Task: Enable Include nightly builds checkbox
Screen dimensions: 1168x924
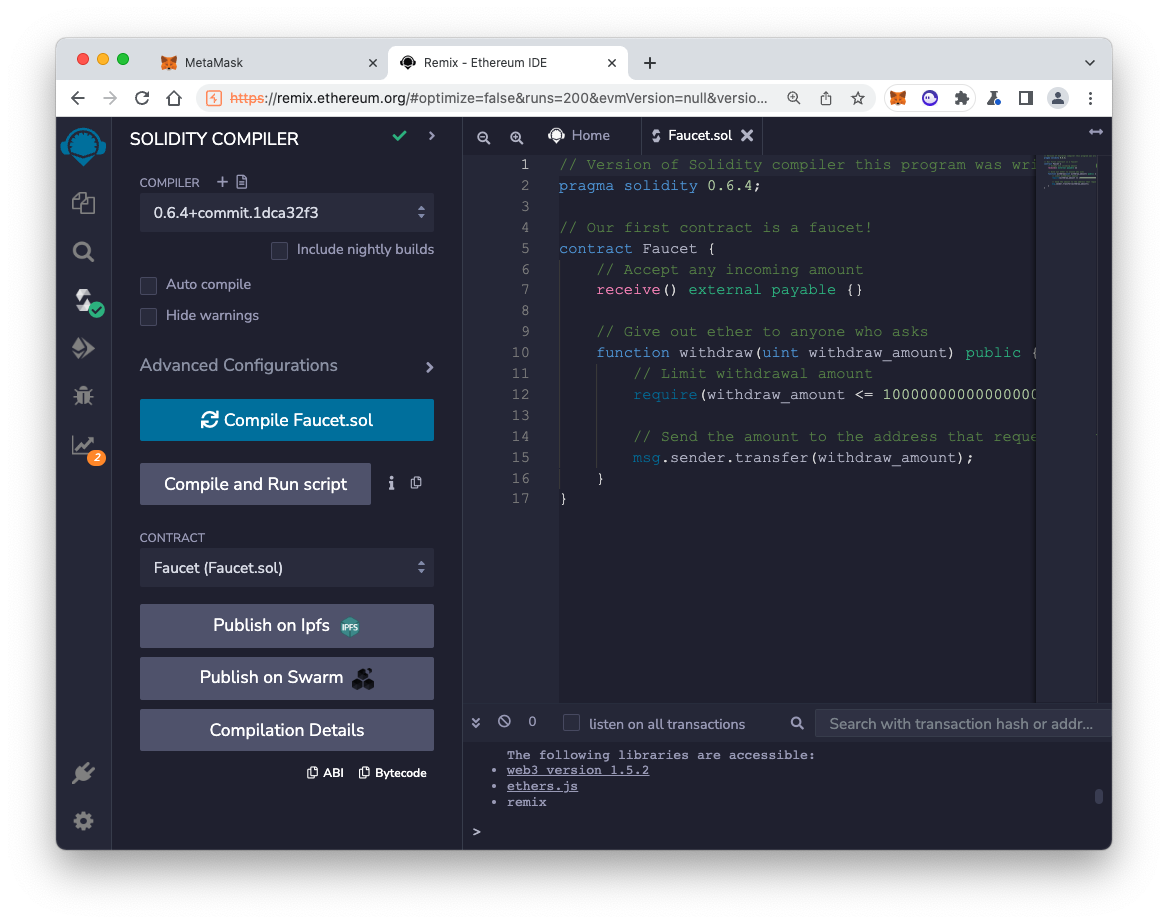Action: pos(280,250)
